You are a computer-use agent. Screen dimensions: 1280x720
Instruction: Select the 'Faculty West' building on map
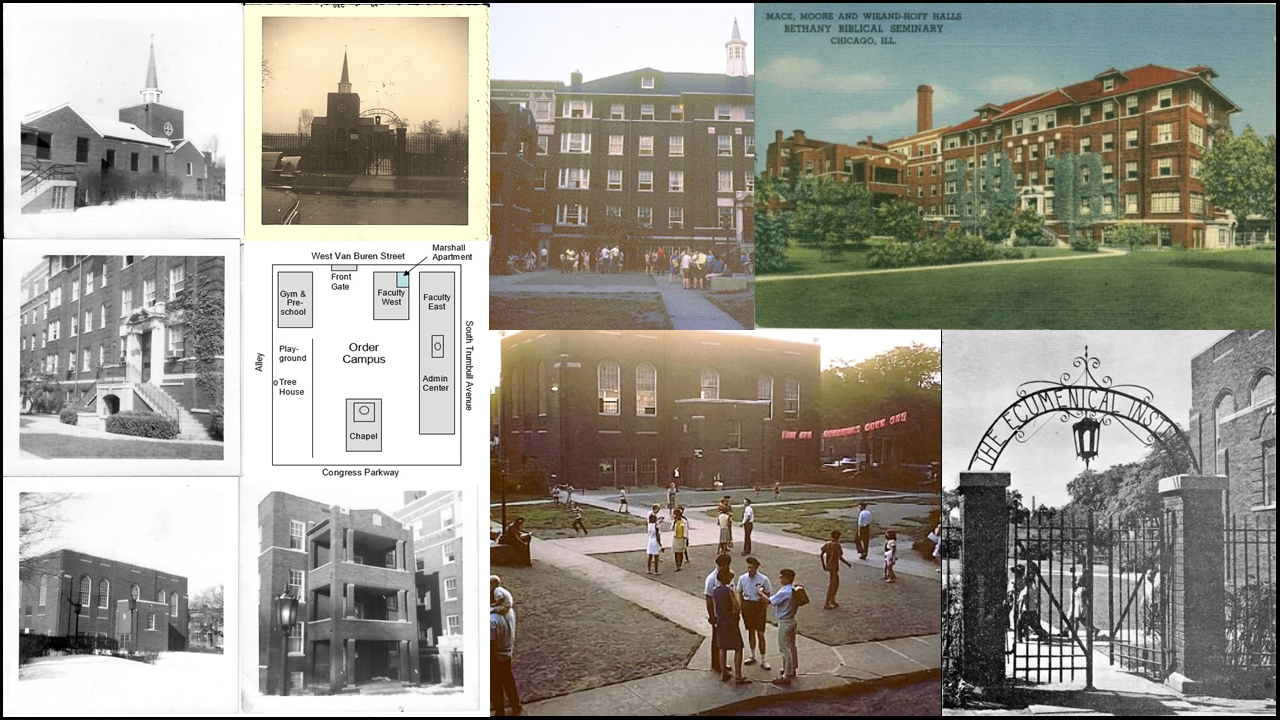391,295
